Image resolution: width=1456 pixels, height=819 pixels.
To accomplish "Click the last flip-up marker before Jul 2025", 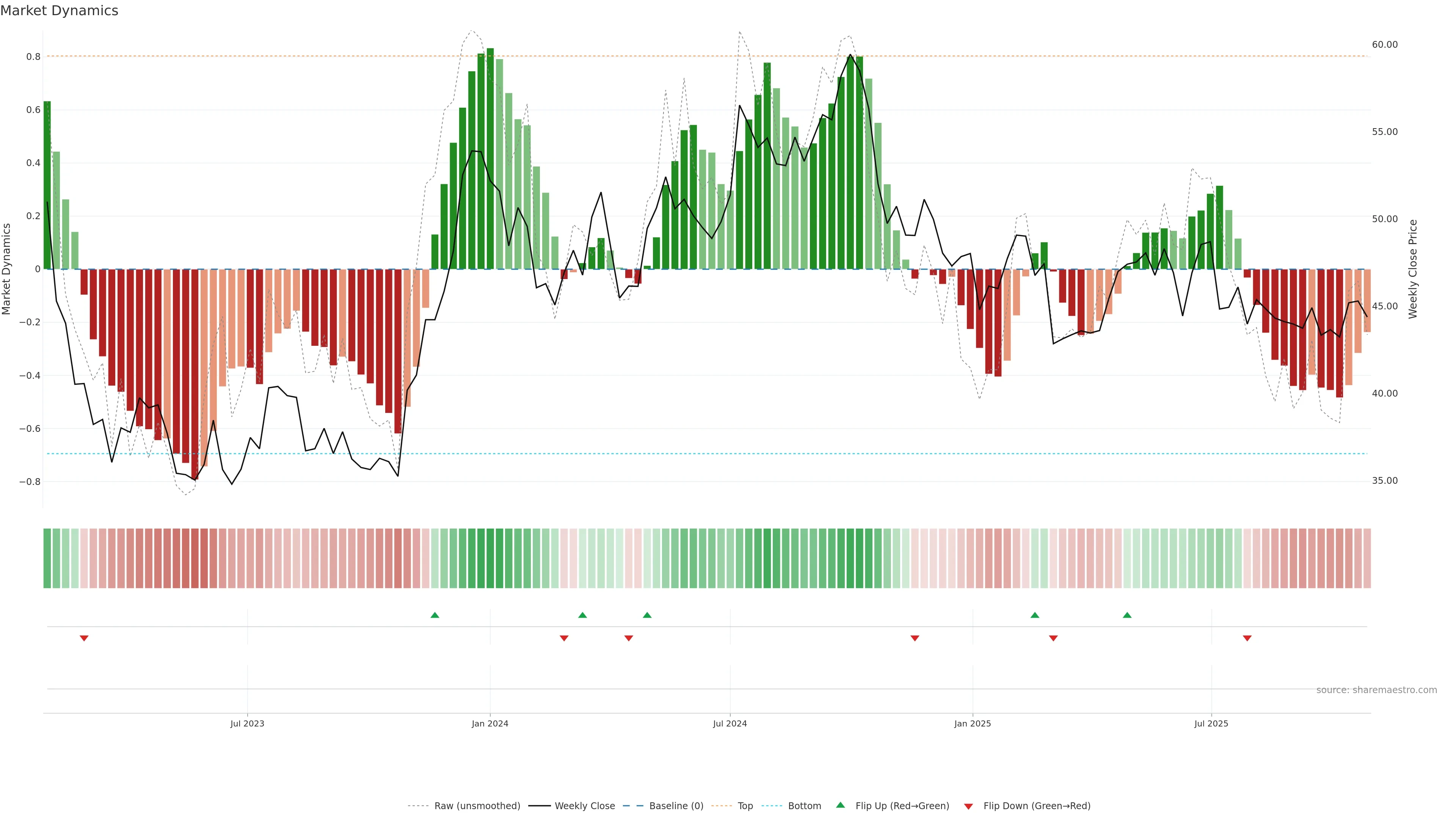I will click(1127, 615).
